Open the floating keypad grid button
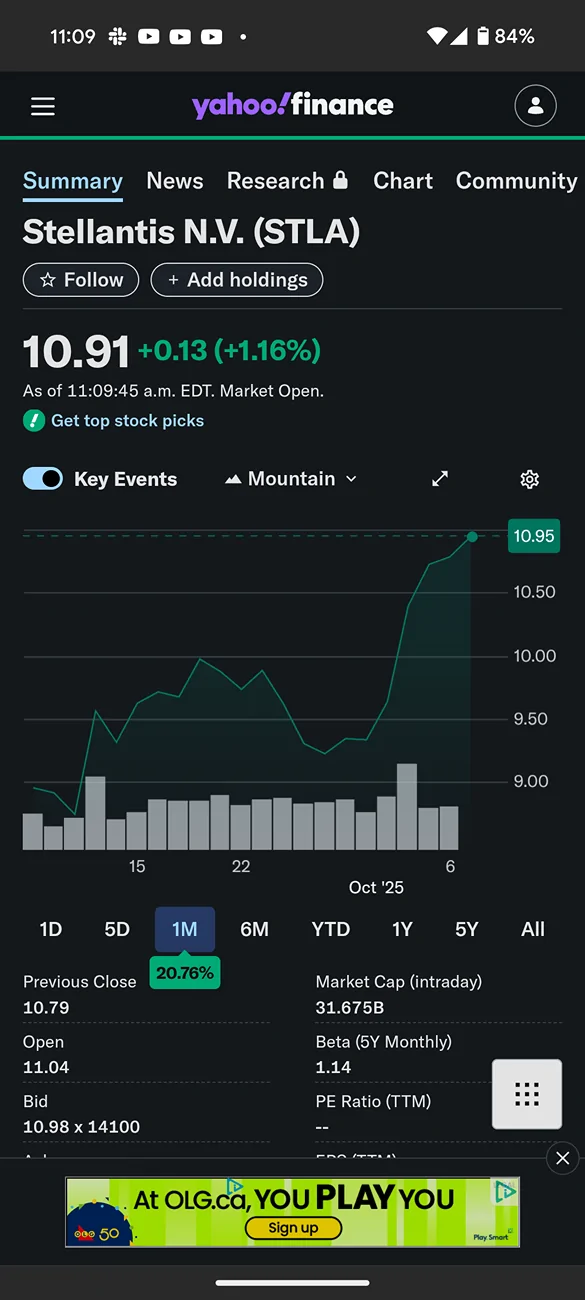585x1300 pixels. (x=527, y=1094)
